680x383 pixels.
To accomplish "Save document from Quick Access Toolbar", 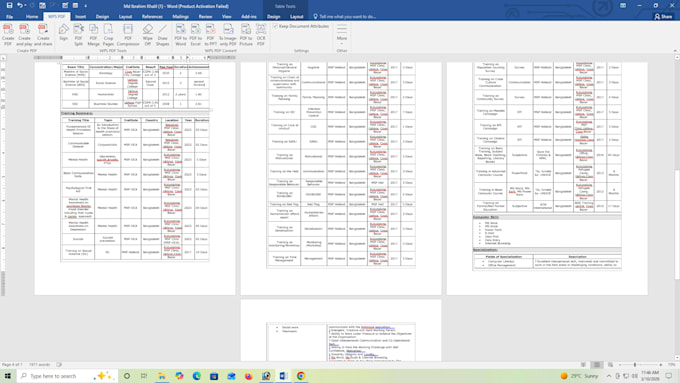I will pos(9,6).
